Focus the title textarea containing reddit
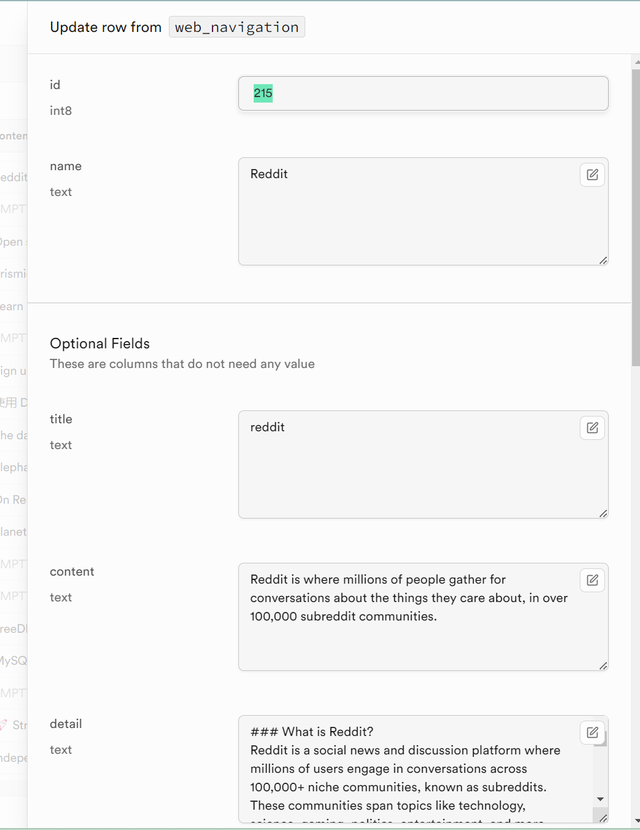 [x=410, y=468]
